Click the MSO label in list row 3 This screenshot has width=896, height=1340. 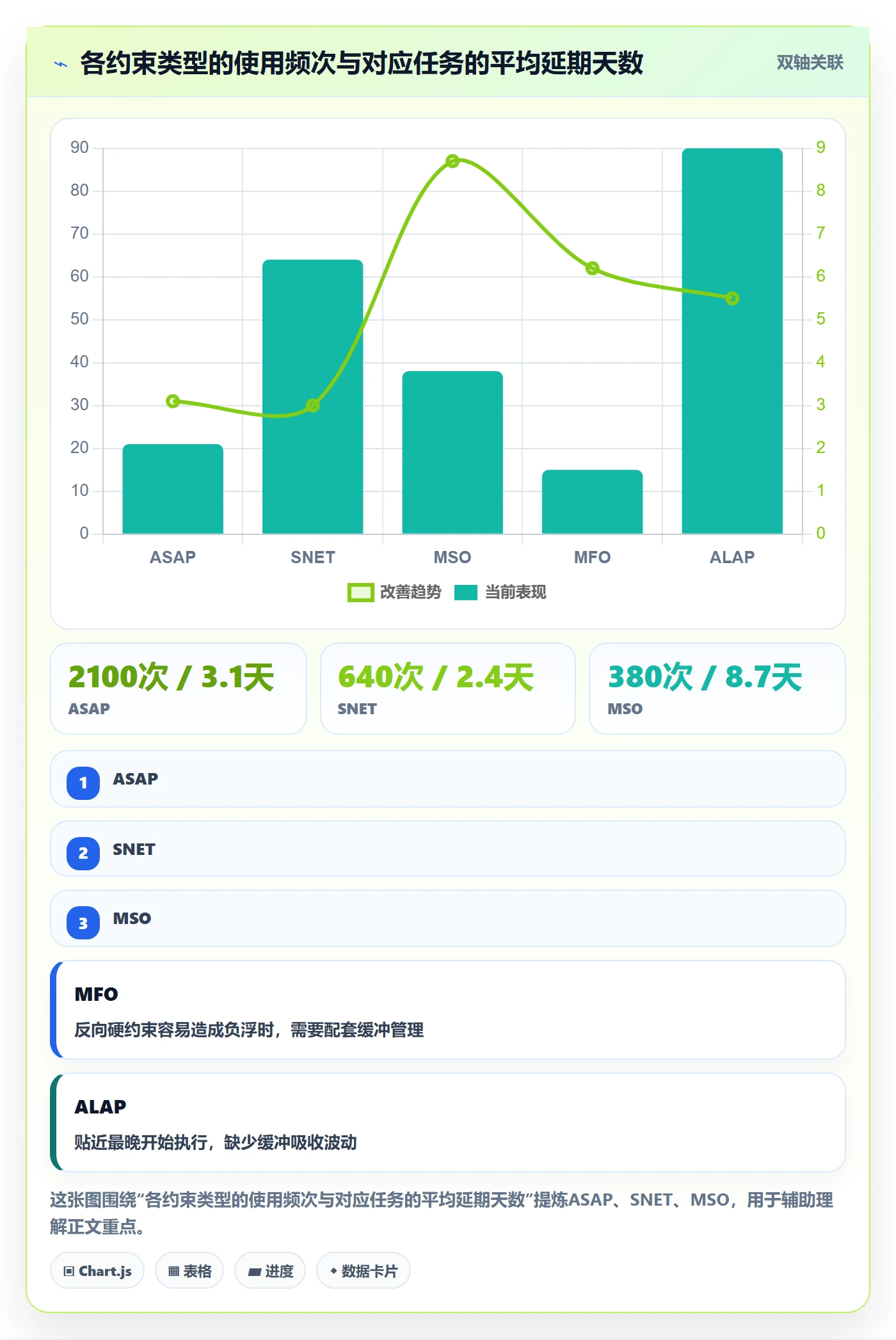[132, 918]
